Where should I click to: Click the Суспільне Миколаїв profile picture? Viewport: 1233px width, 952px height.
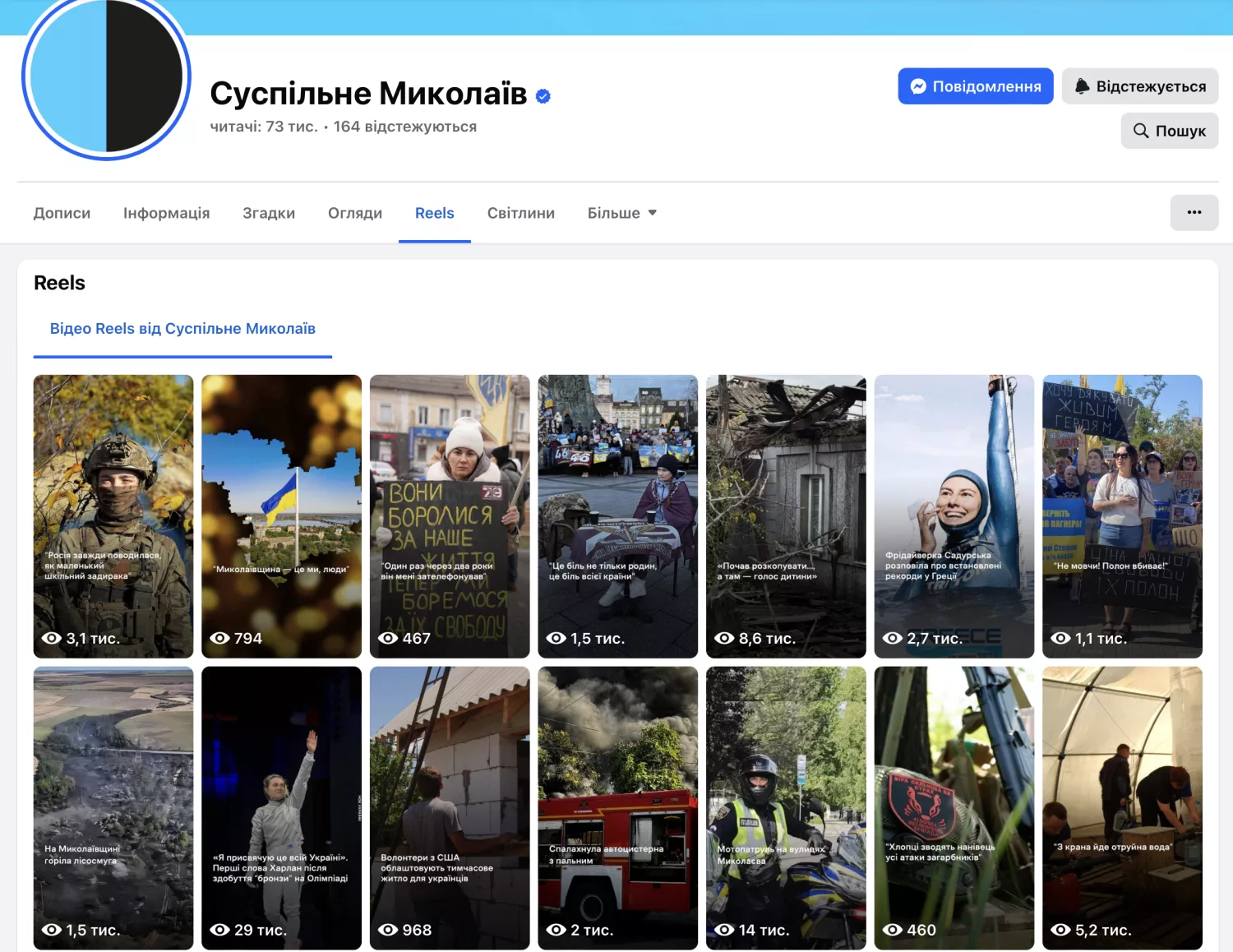coord(106,77)
